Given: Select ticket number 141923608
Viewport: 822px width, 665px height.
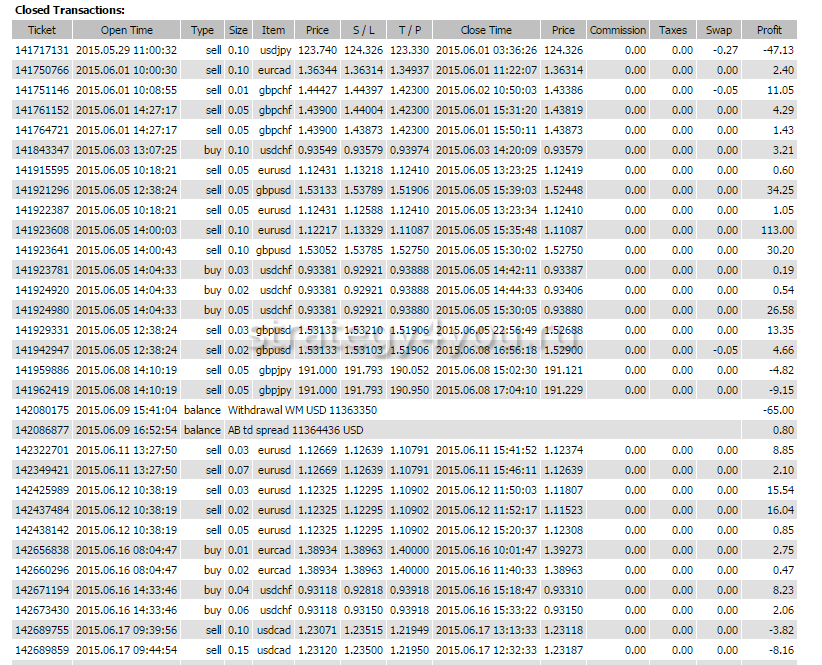Looking at the screenshot, I should 42,230.
